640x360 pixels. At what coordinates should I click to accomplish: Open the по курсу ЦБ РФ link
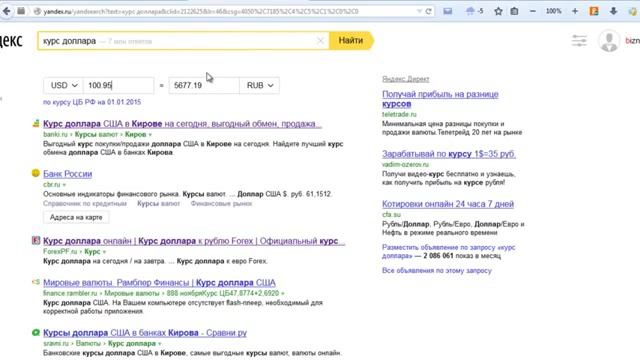[x=92, y=102]
